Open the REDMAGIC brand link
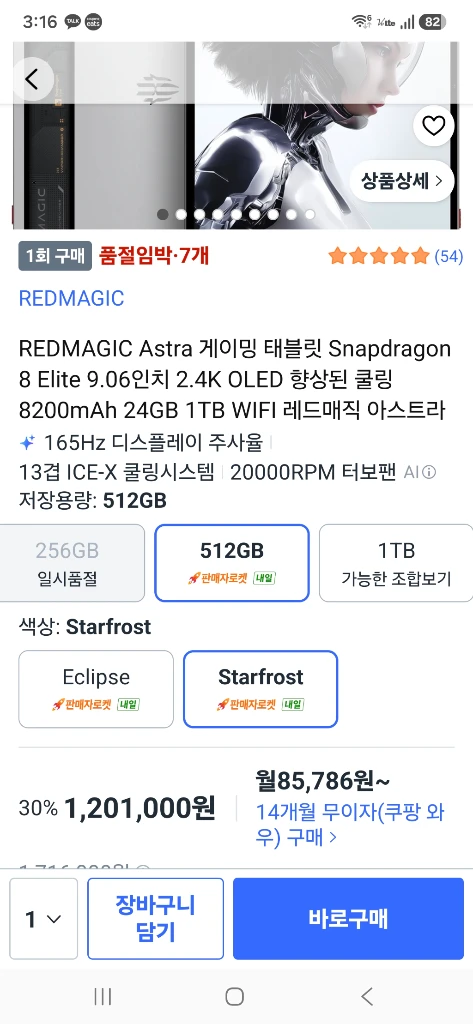The width and height of the screenshot is (473, 1024). click(x=71, y=298)
